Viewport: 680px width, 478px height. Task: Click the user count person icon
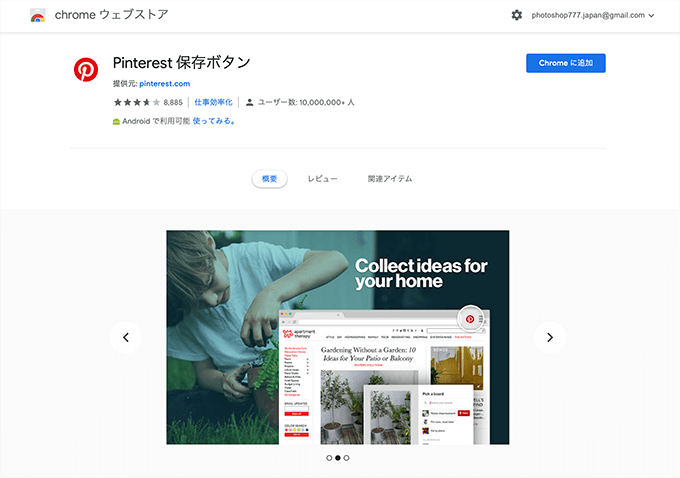249,102
